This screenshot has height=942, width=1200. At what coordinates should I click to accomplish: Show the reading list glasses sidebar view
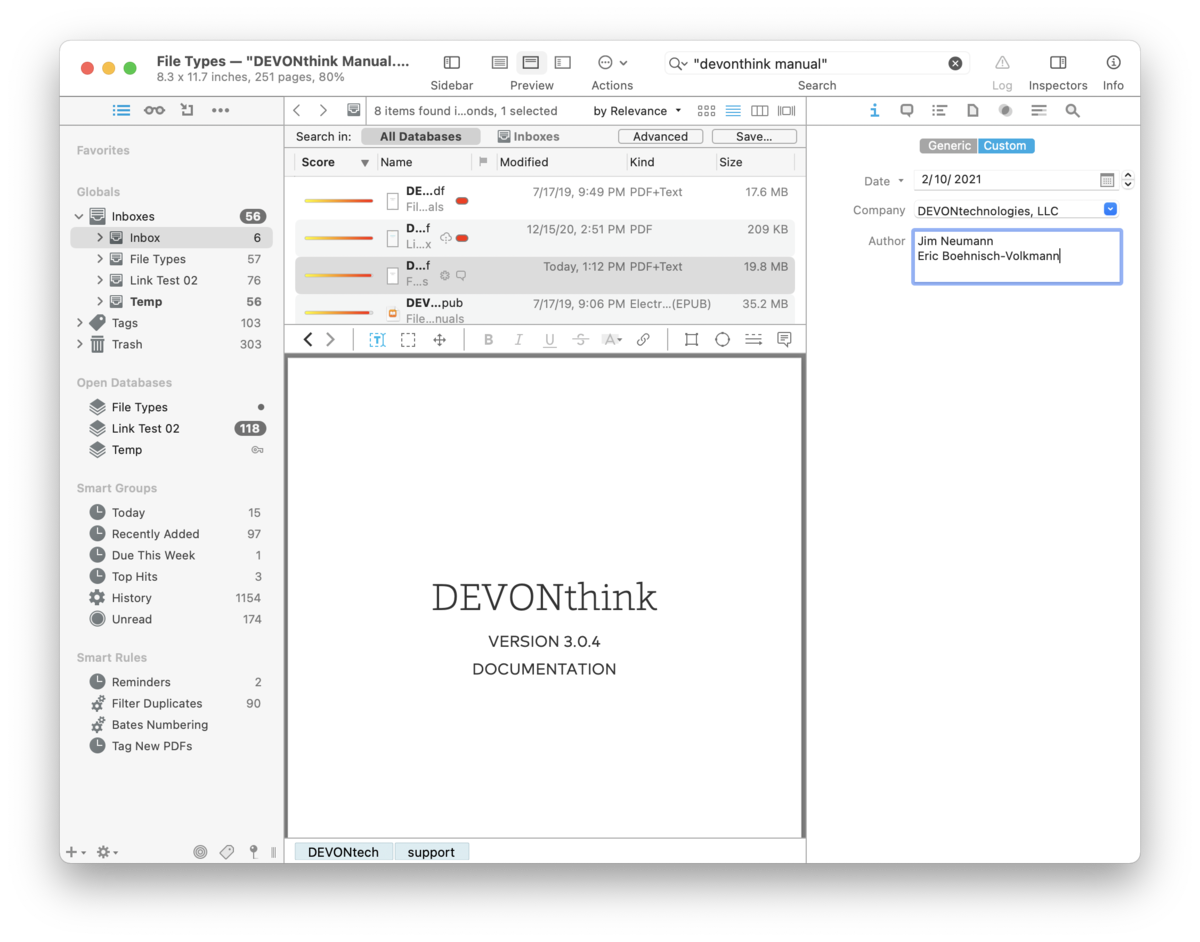154,110
